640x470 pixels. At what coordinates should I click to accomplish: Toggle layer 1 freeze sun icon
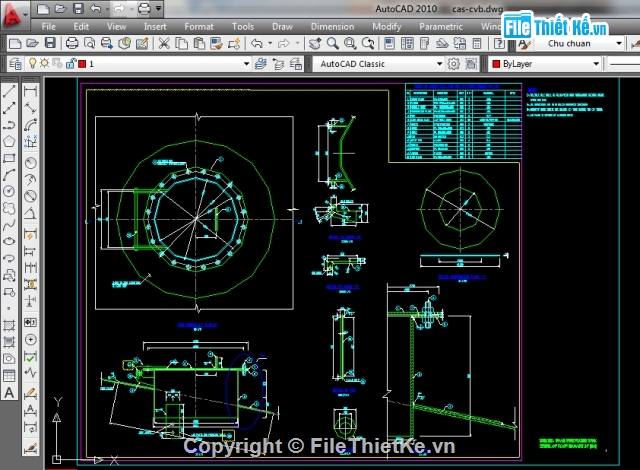[44, 64]
